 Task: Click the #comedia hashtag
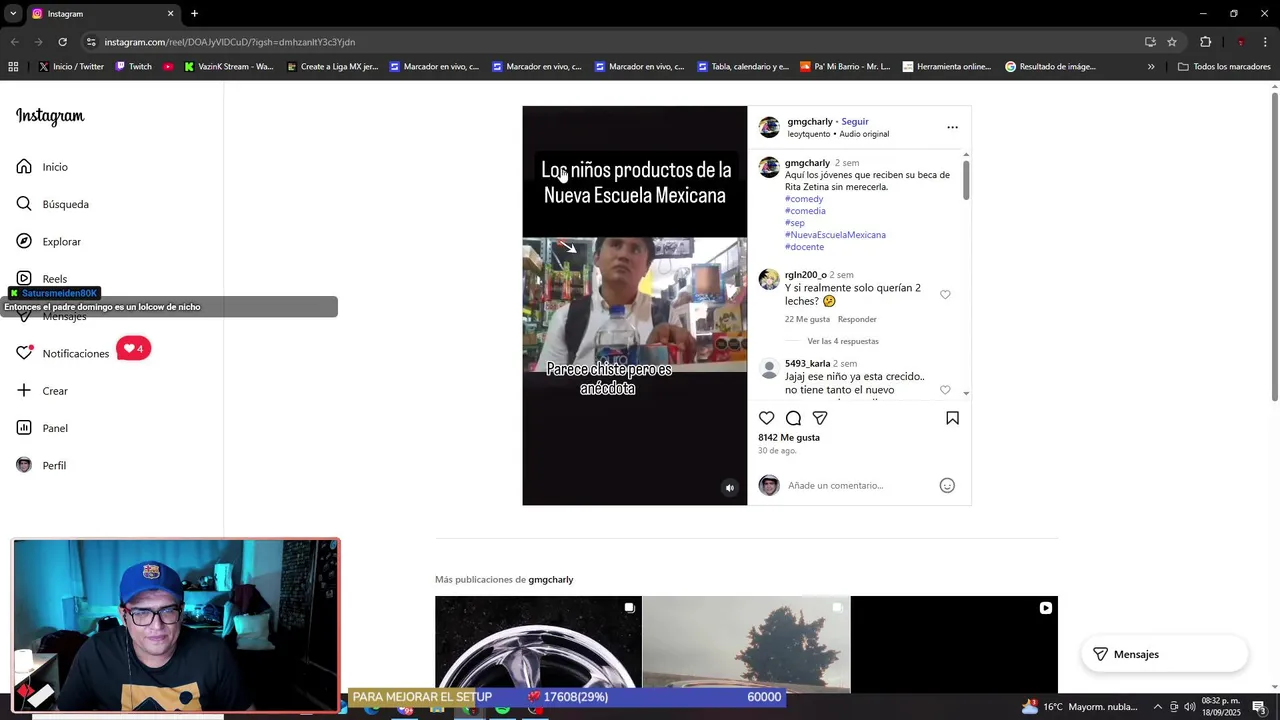(x=805, y=211)
